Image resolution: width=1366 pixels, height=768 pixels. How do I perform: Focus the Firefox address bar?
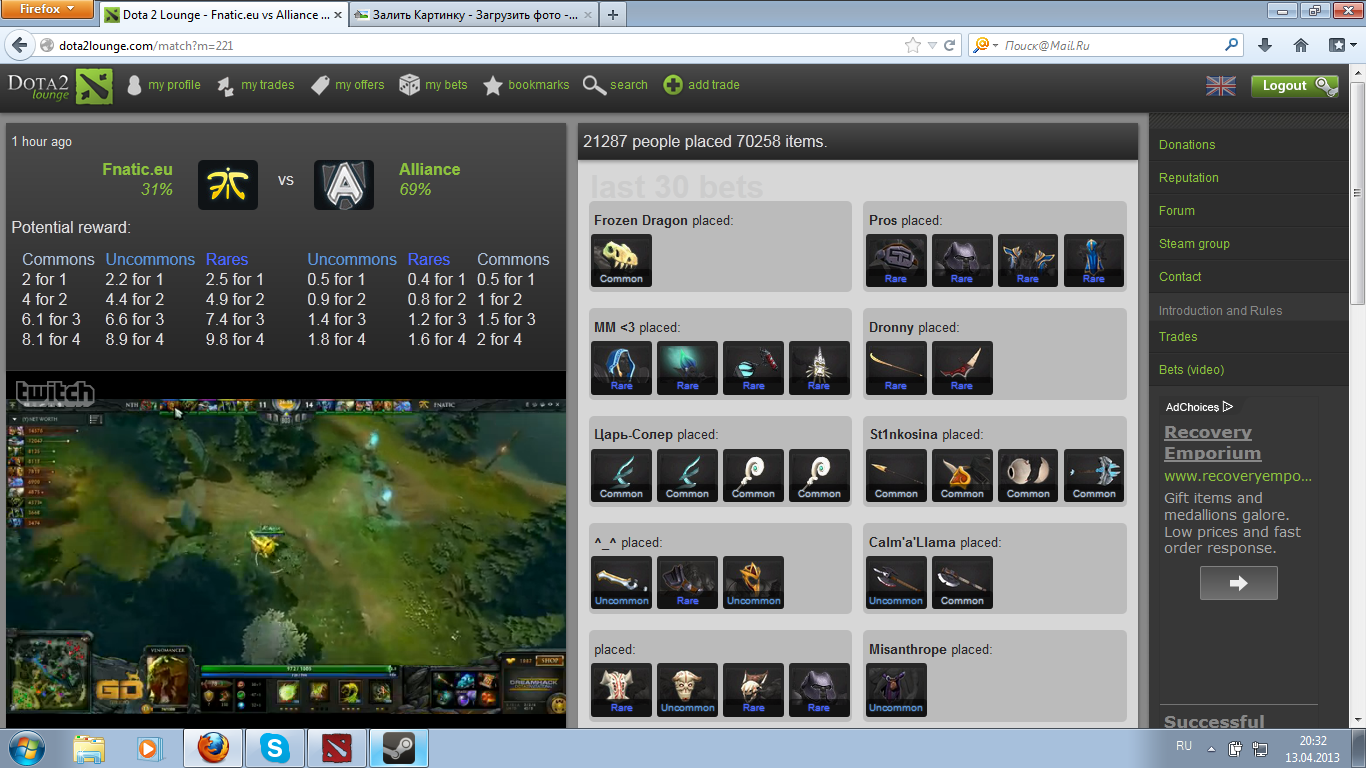480,45
